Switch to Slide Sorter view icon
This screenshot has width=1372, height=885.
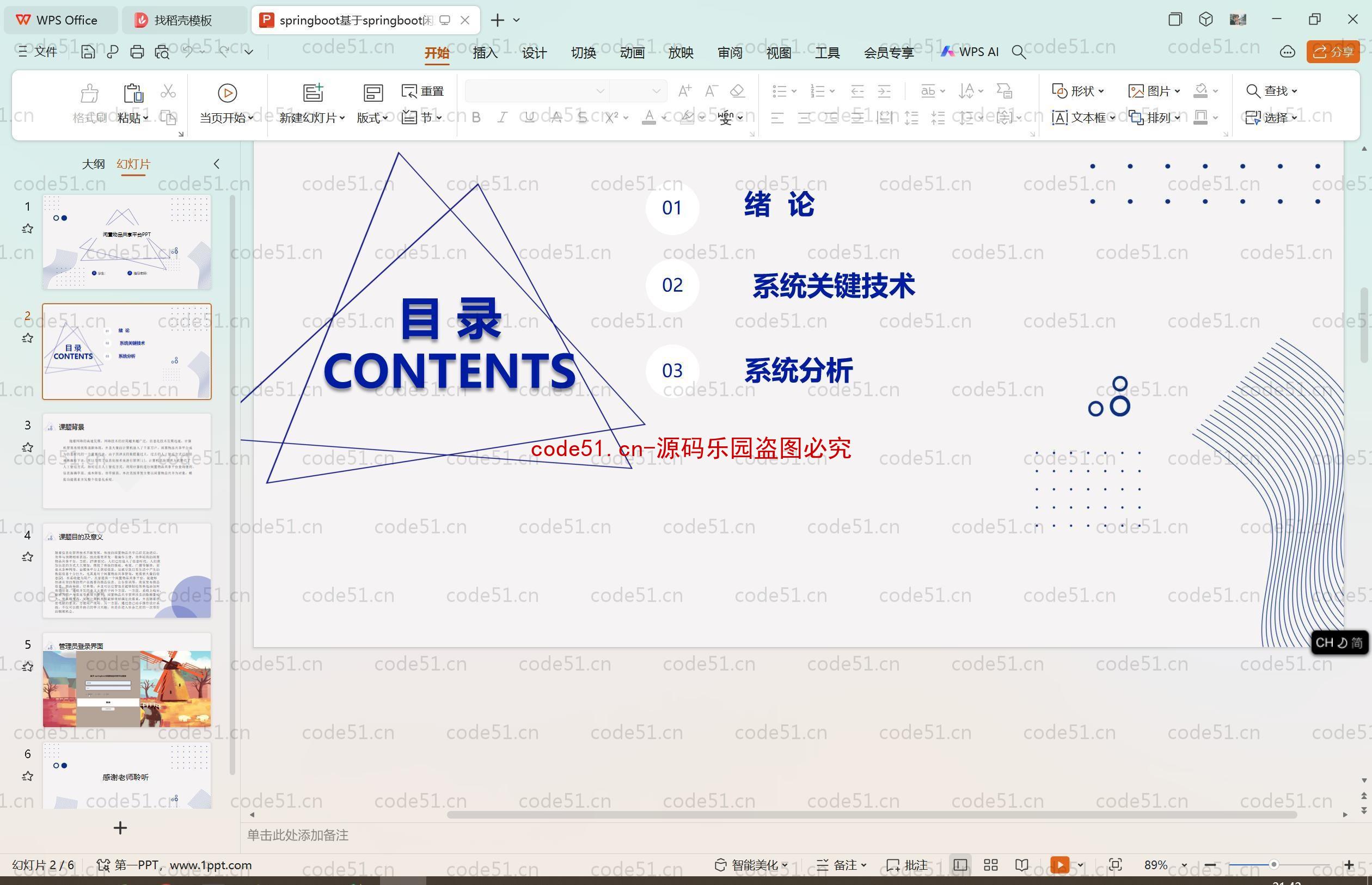click(990, 865)
